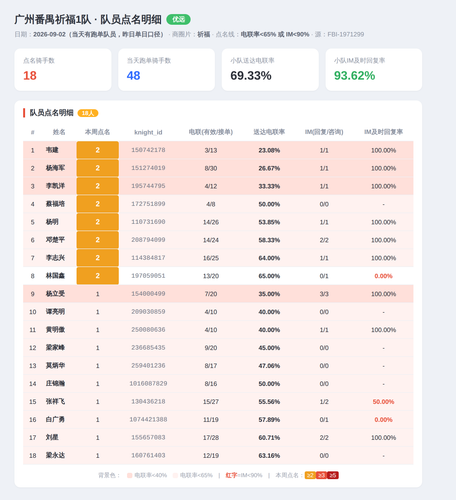Click the 电联(有效/接单) column header

(x=211, y=132)
